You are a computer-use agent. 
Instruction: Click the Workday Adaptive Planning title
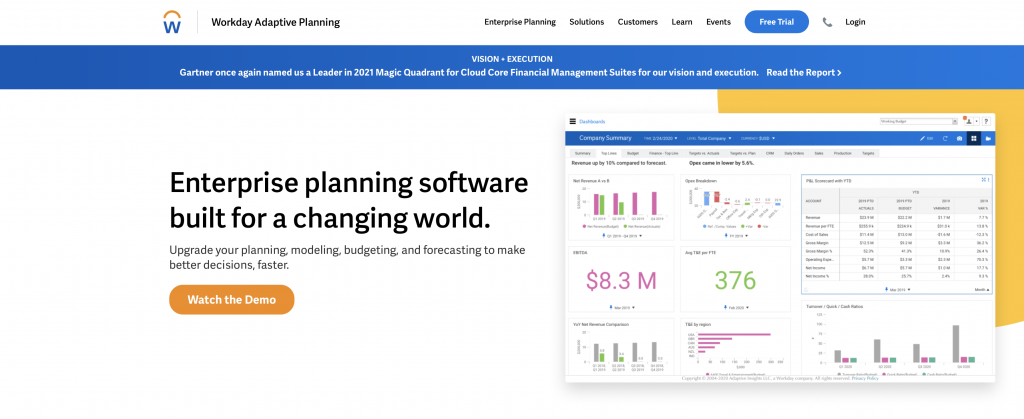(276, 22)
